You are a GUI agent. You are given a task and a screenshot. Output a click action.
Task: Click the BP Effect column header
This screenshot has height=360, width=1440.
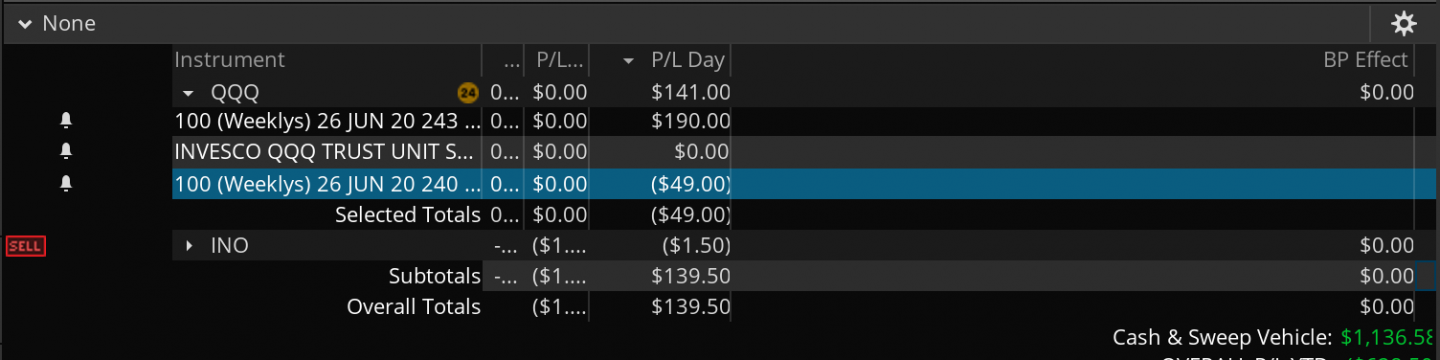click(1366, 60)
